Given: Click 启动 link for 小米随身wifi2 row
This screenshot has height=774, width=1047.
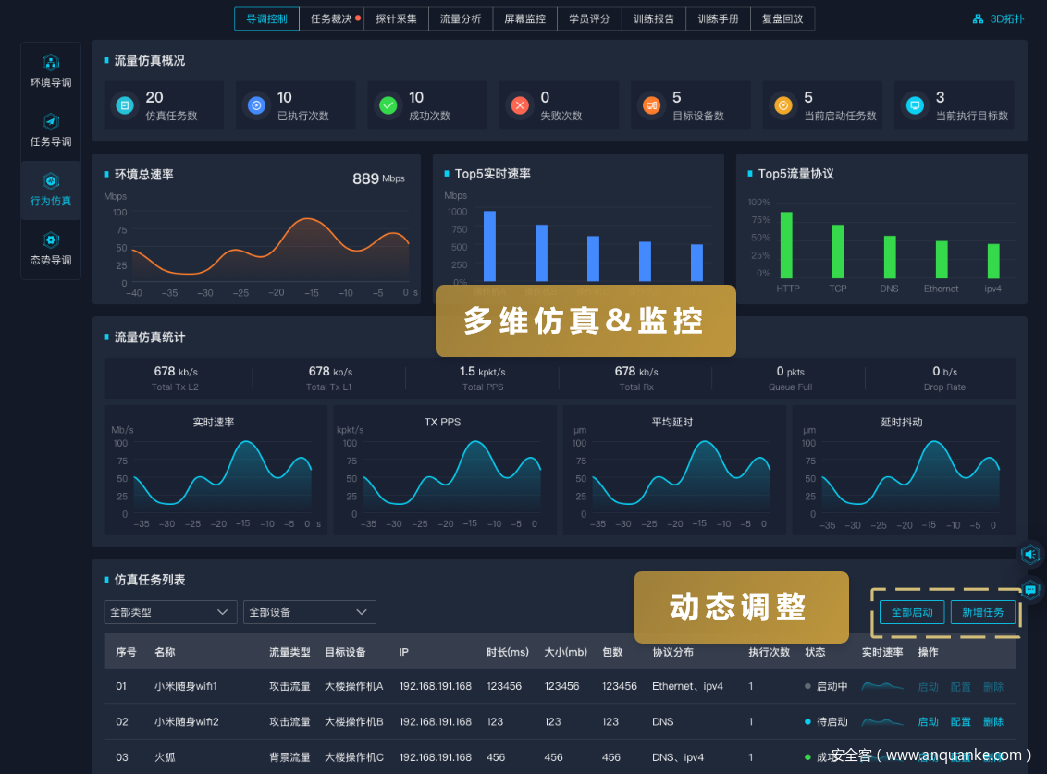Looking at the screenshot, I should click(x=928, y=722).
